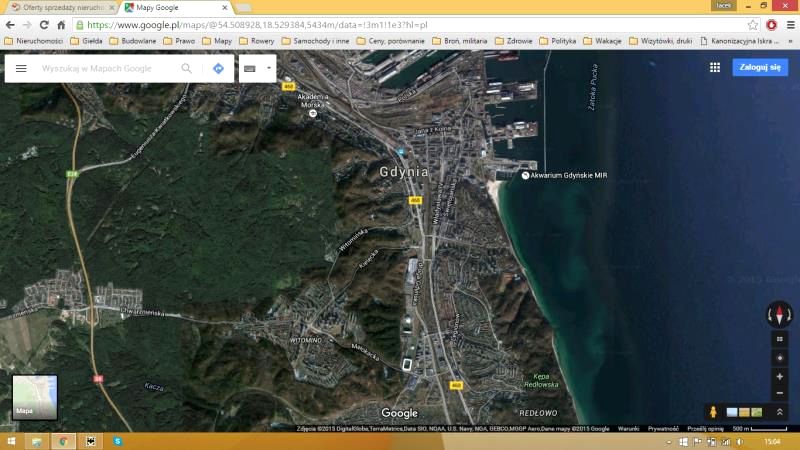Click 'Prześlij opinię' feedback link

click(x=706, y=429)
